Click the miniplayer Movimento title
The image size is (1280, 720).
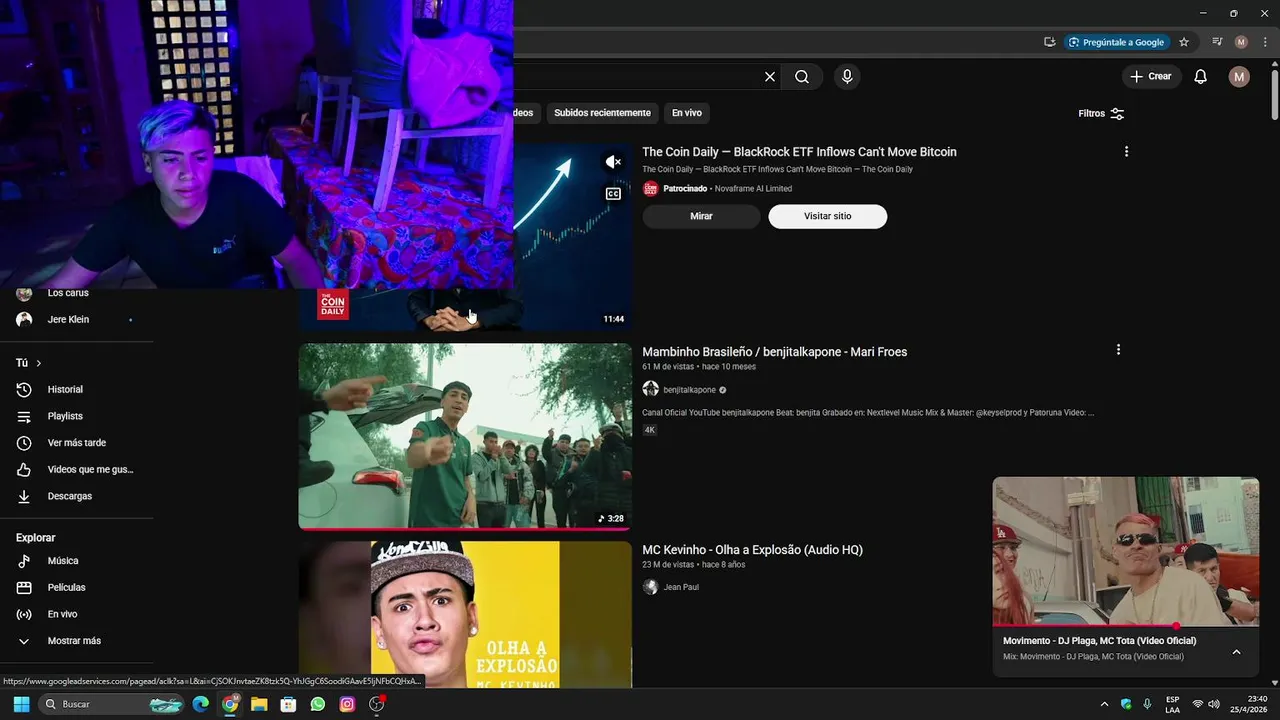(x=1099, y=641)
